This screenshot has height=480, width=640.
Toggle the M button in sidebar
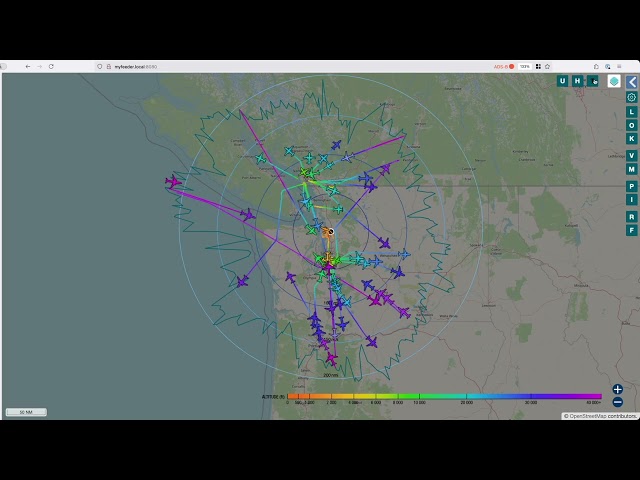click(632, 169)
